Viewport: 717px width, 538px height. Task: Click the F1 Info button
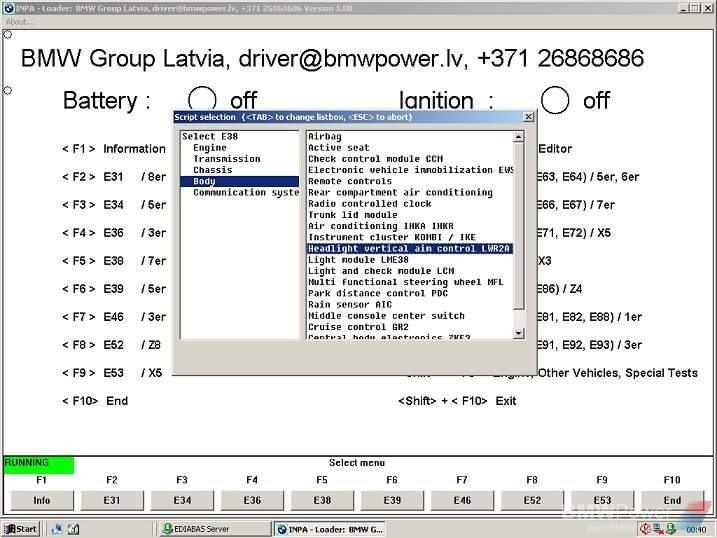(42, 500)
